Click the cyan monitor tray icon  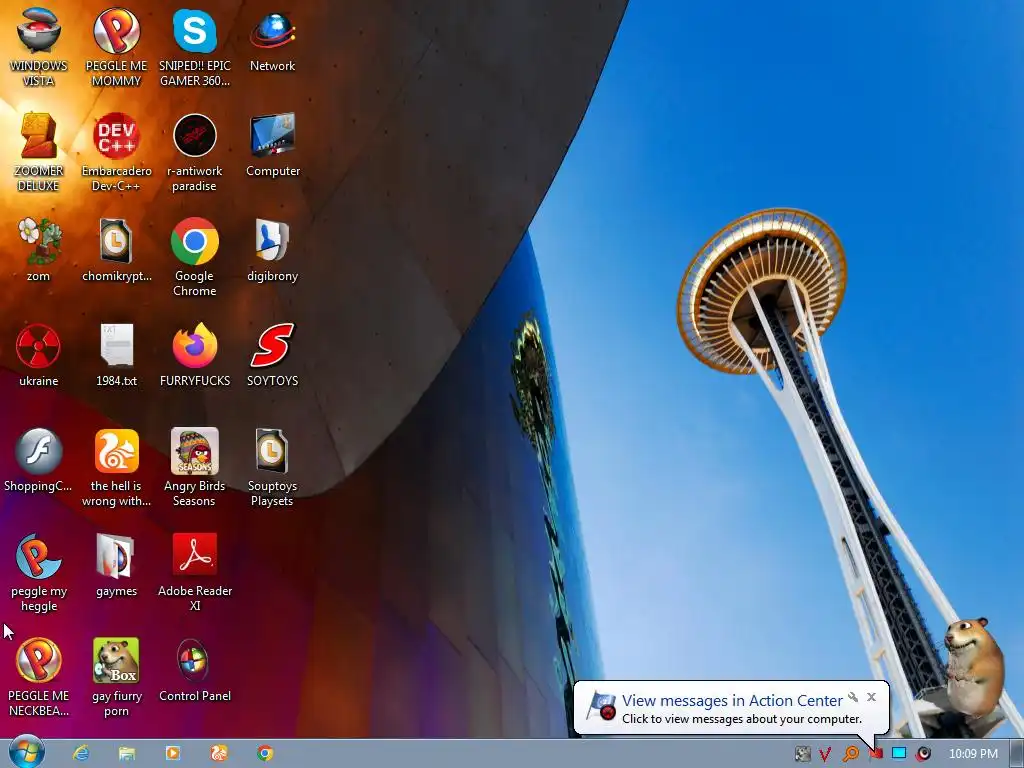pyautogui.click(x=899, y=754)
